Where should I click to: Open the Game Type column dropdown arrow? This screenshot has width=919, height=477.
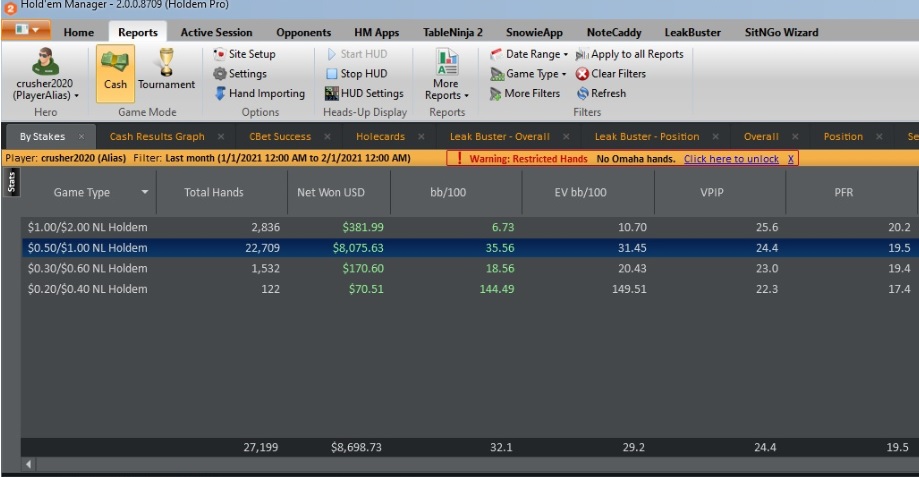[145, 192]
